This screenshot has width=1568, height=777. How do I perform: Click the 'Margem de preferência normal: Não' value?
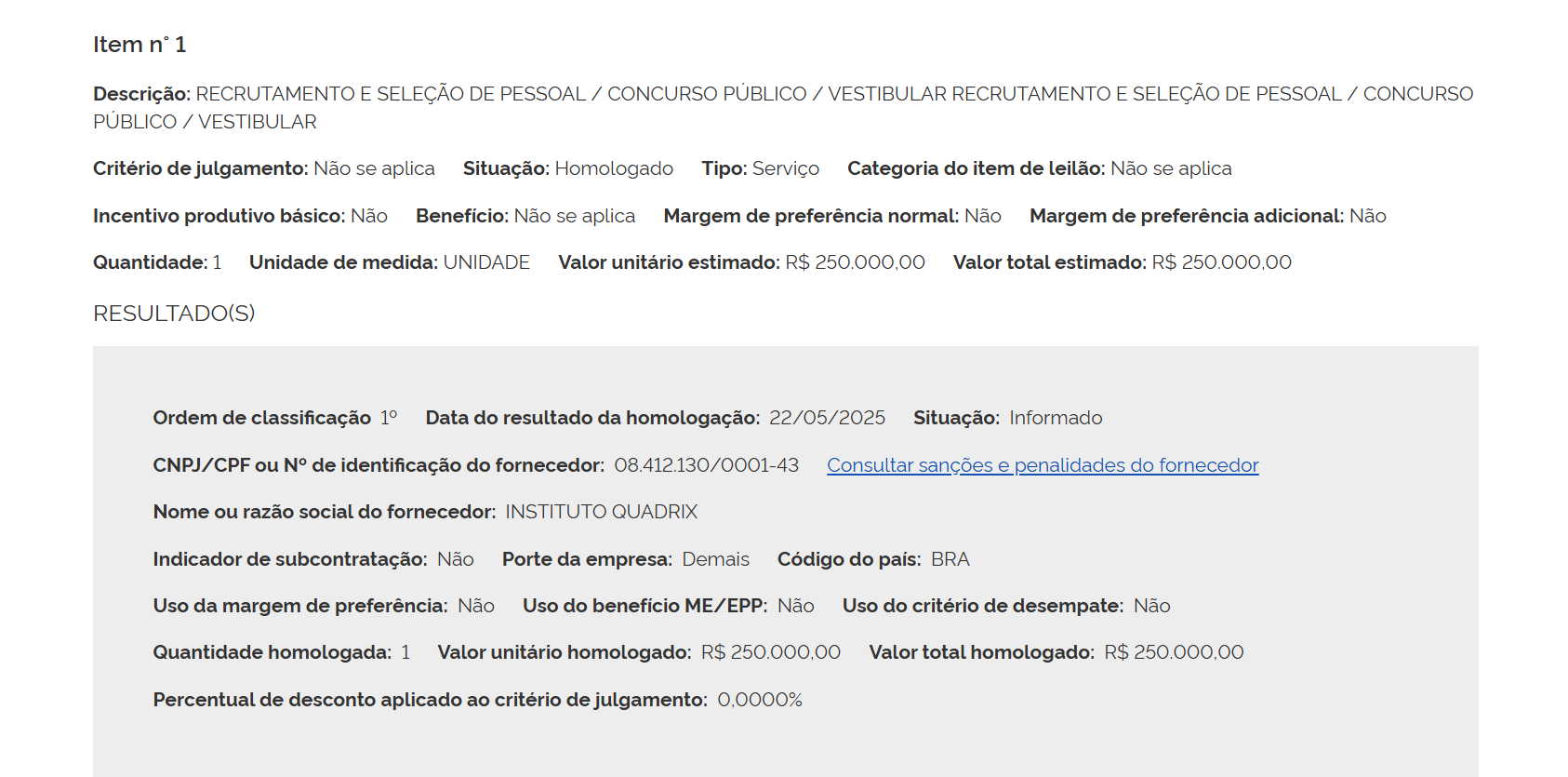(x=982, y=216)
